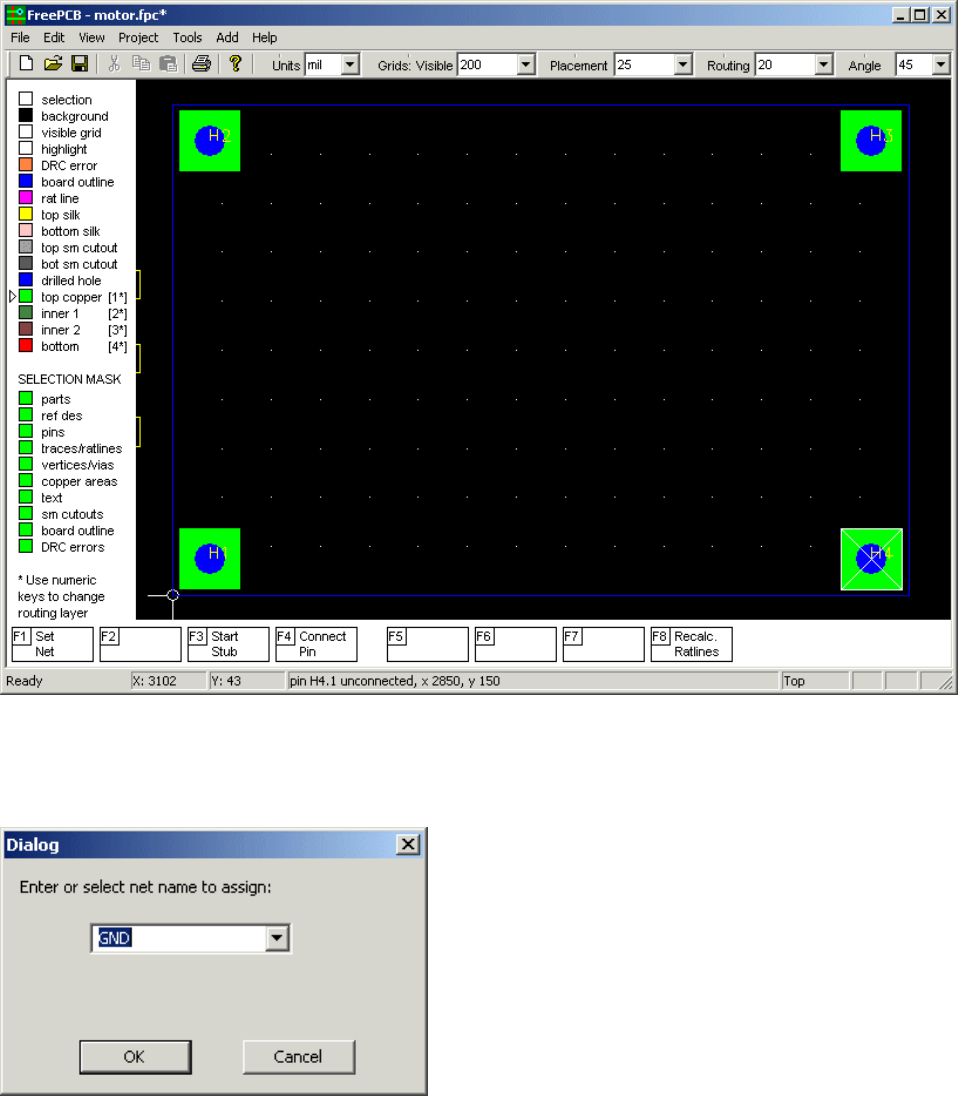Click the F8 Recalc. Ratlines function button
The height and width of the screenshot is (1096, 958).
[x=691, y=644]
